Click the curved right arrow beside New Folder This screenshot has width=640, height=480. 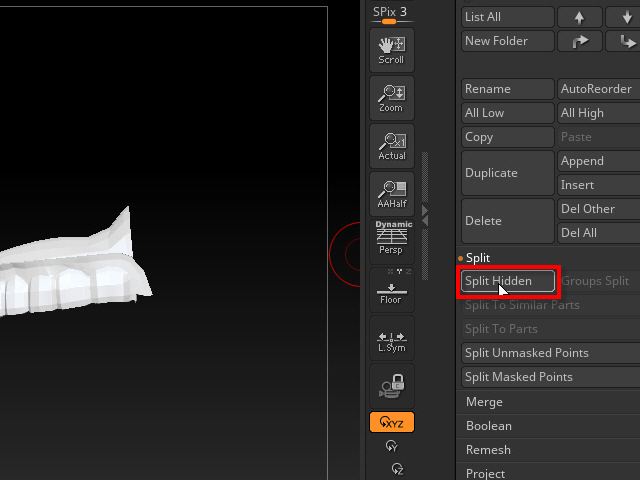579,41
